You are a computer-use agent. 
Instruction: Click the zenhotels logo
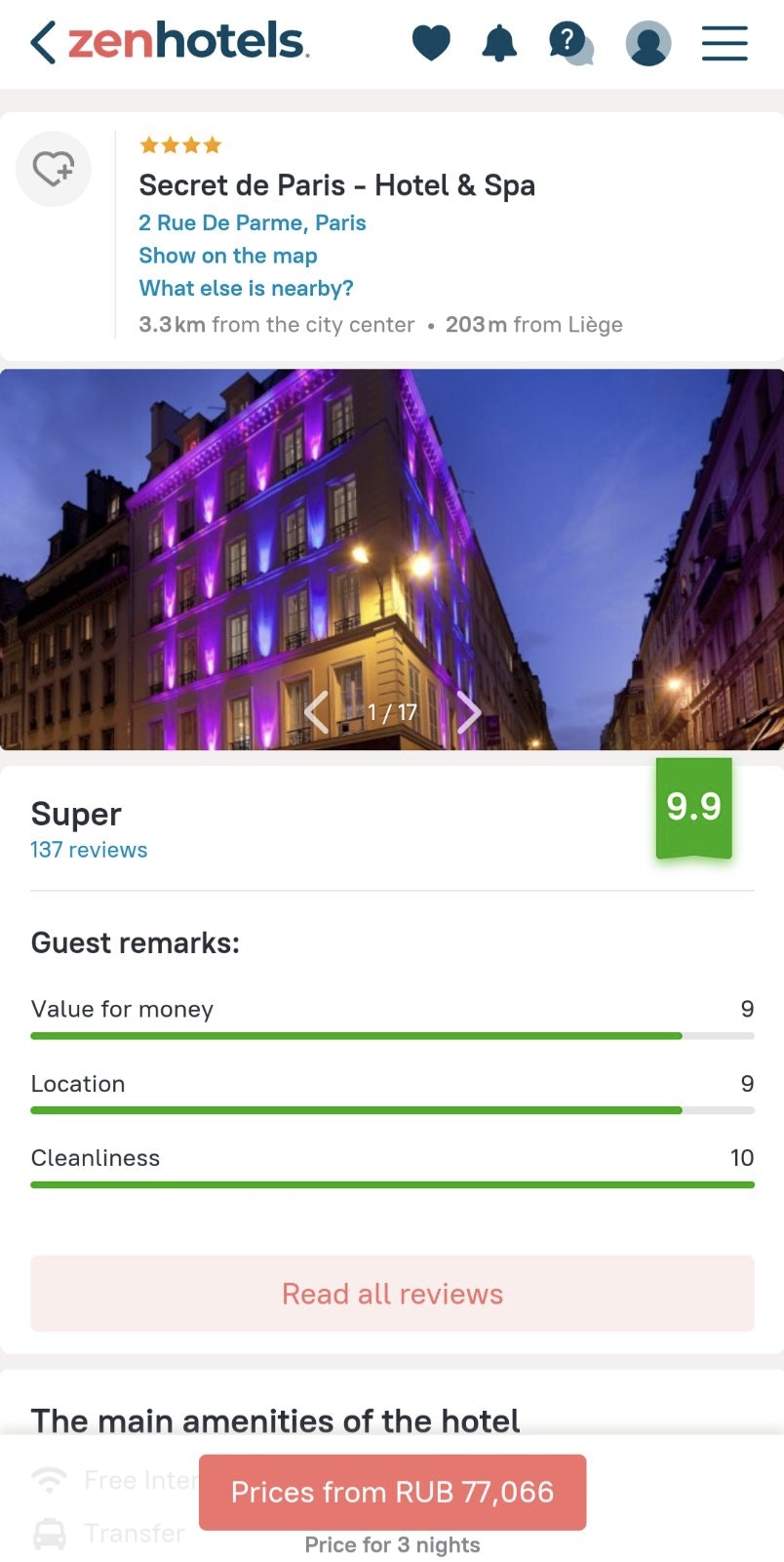click(180, 43)
